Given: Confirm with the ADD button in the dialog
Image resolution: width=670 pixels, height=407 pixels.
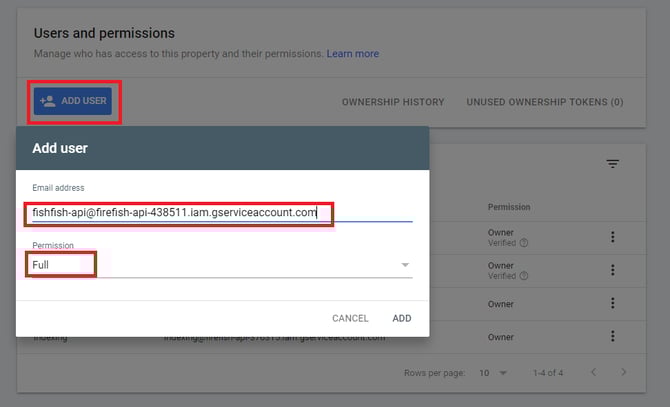Looking at the screenshot, I should tap(401, 318).
